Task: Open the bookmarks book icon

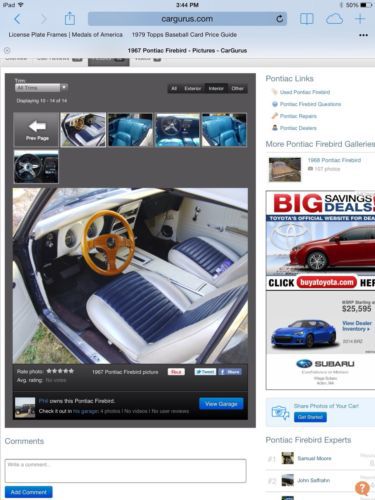Action: [x=306, y=19]
